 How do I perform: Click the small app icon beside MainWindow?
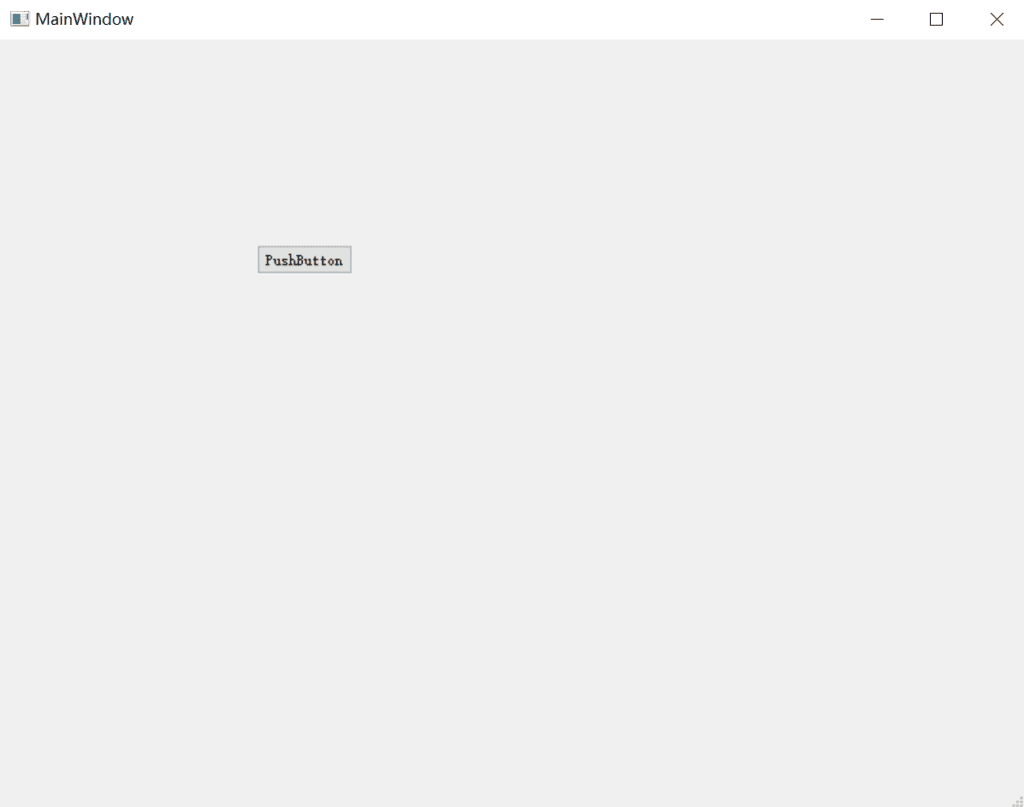(x=19, y=19)
